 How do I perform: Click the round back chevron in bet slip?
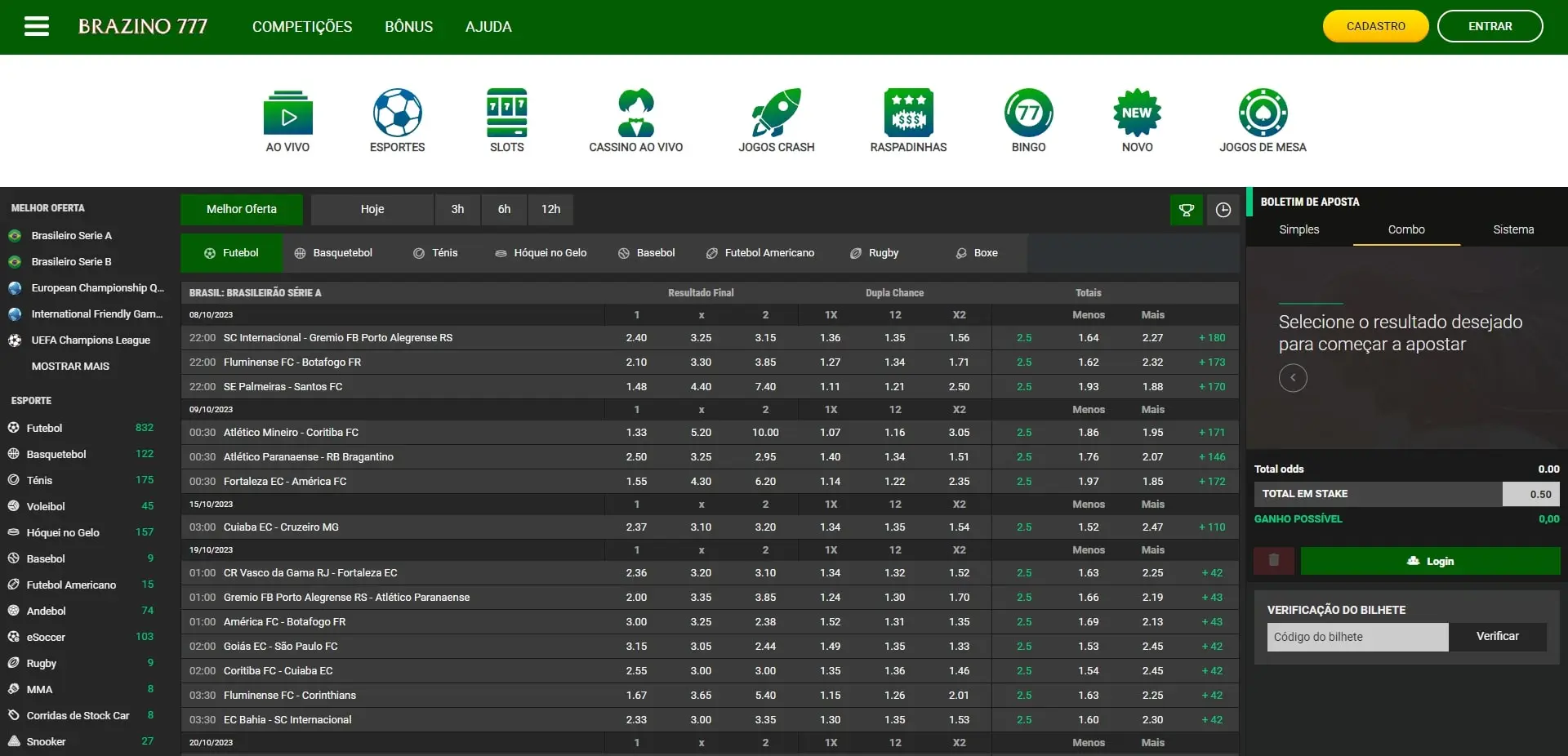(1293, 378)
